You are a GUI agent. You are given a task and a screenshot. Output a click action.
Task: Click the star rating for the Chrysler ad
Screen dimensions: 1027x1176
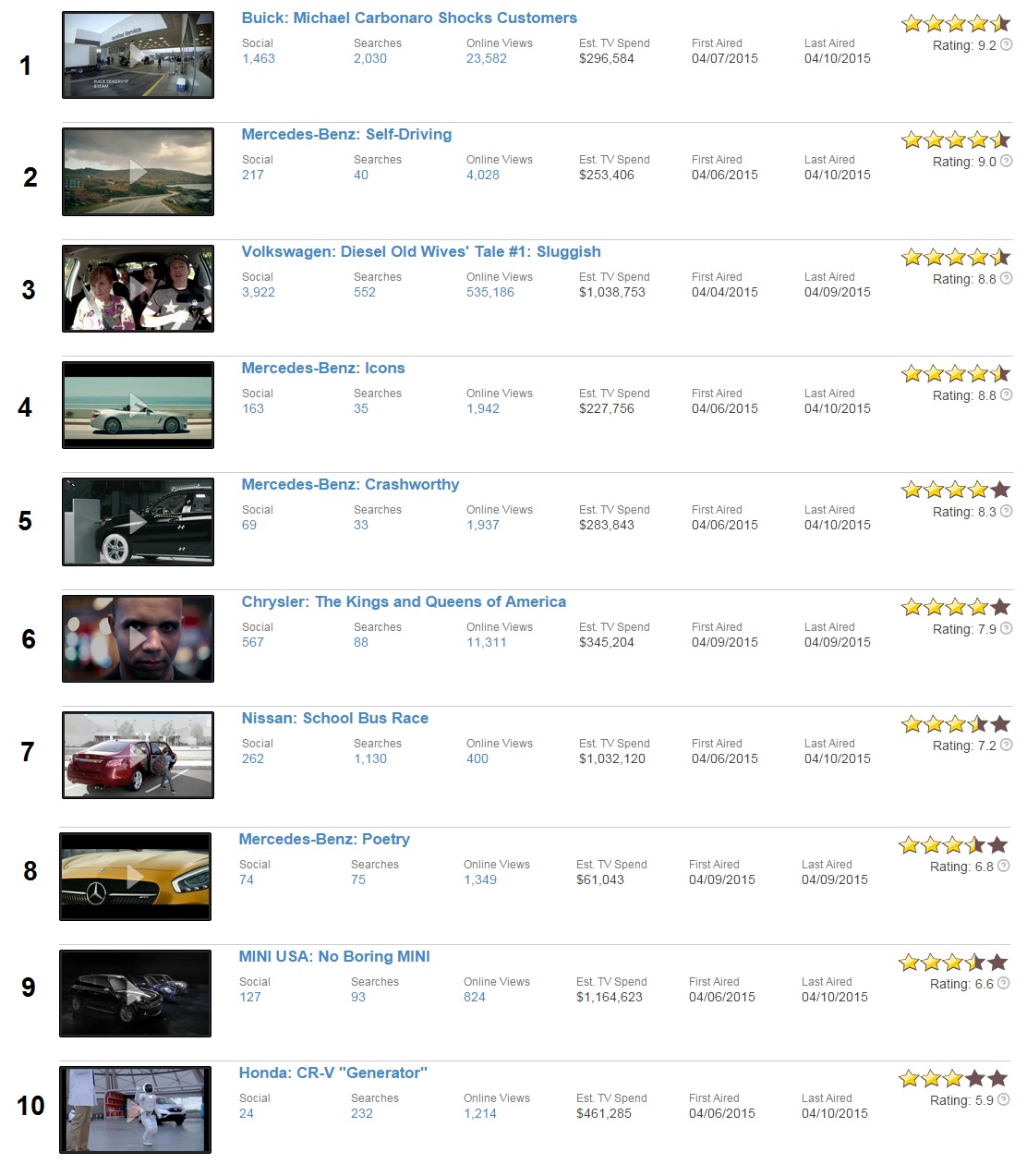956,607
